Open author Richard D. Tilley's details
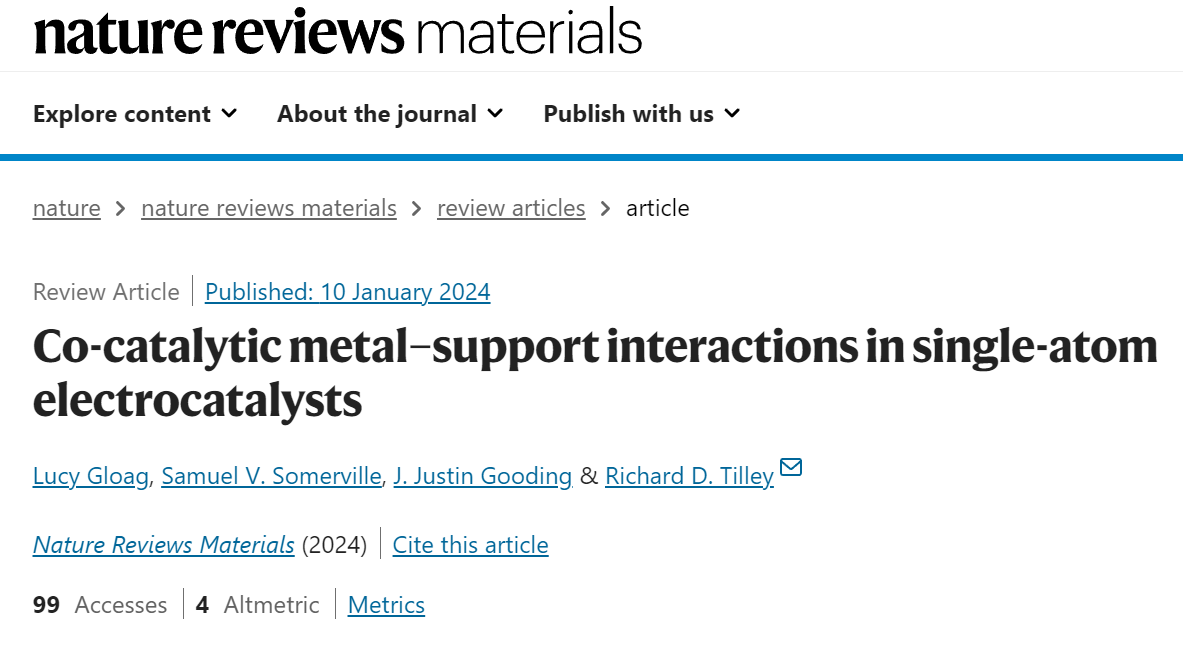 (690, 476)
